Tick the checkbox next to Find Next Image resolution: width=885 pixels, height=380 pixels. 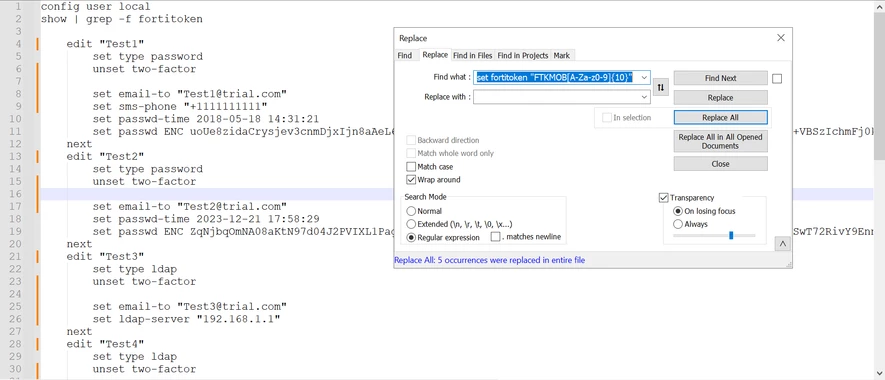coord(777,78)
